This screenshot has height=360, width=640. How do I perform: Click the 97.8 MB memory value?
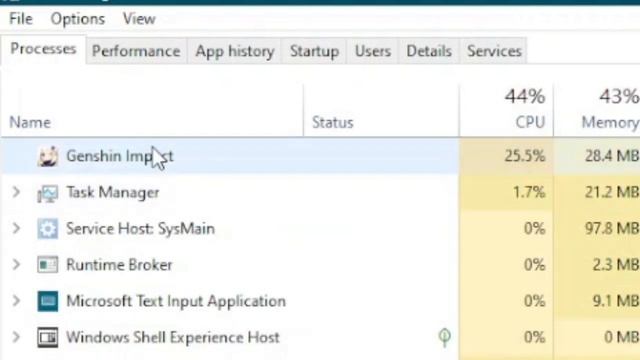pyautogui.click(x=611, y=229)
